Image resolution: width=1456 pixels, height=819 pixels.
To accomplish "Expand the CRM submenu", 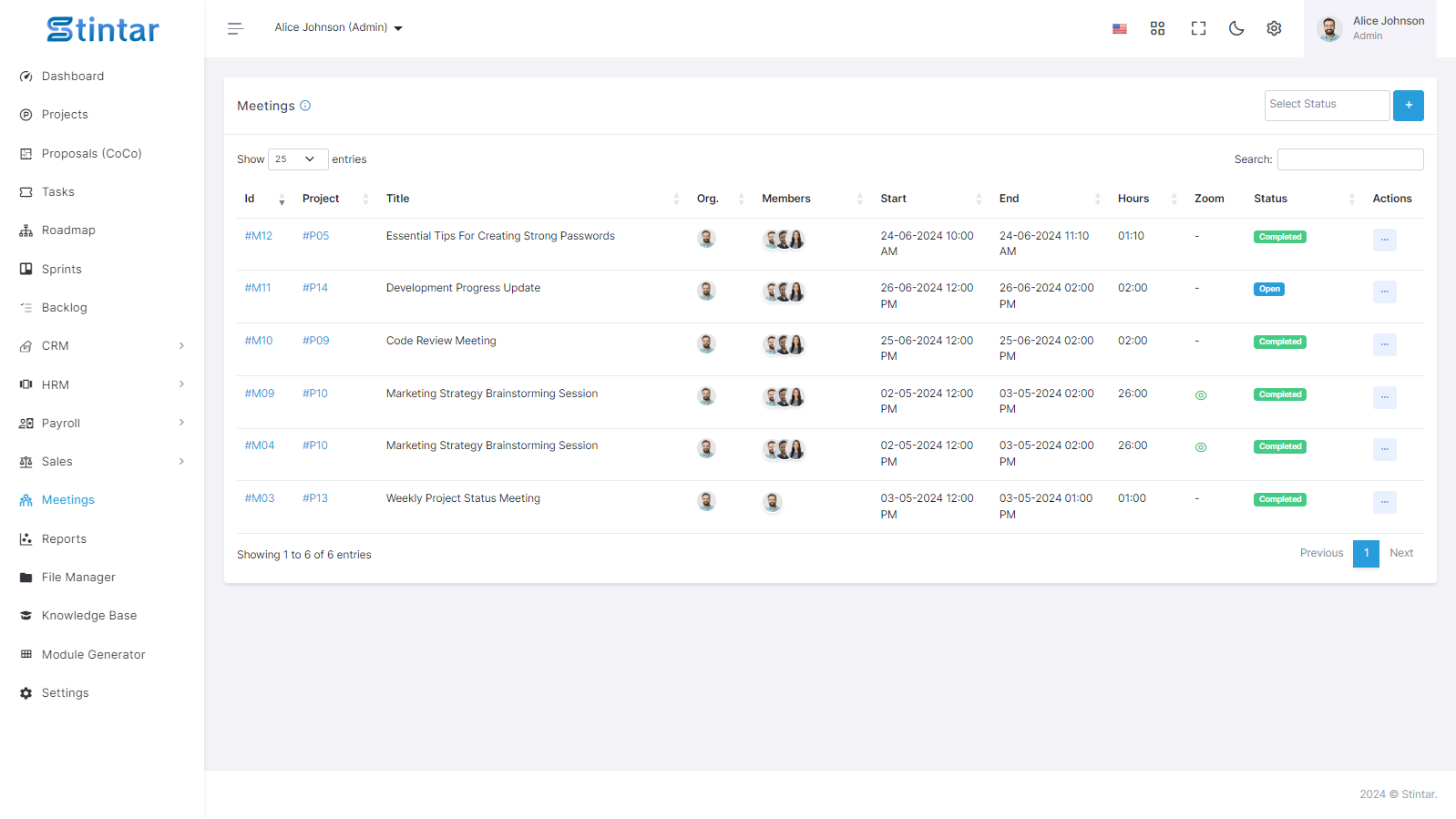I will click(x=102, y=346).
